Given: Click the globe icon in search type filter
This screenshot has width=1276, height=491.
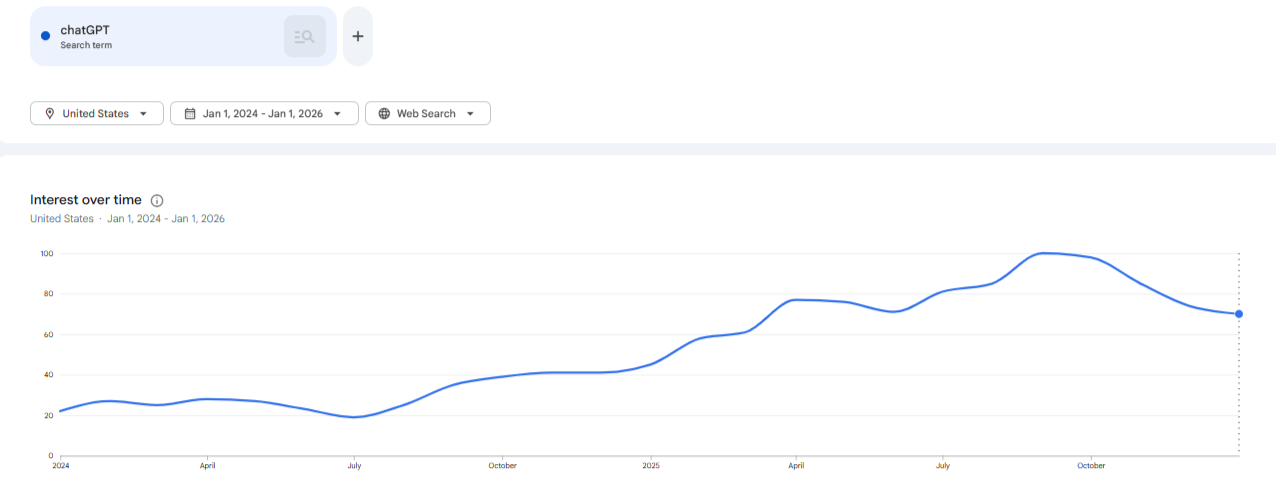Looking at the screenshot, I should 384,114.
